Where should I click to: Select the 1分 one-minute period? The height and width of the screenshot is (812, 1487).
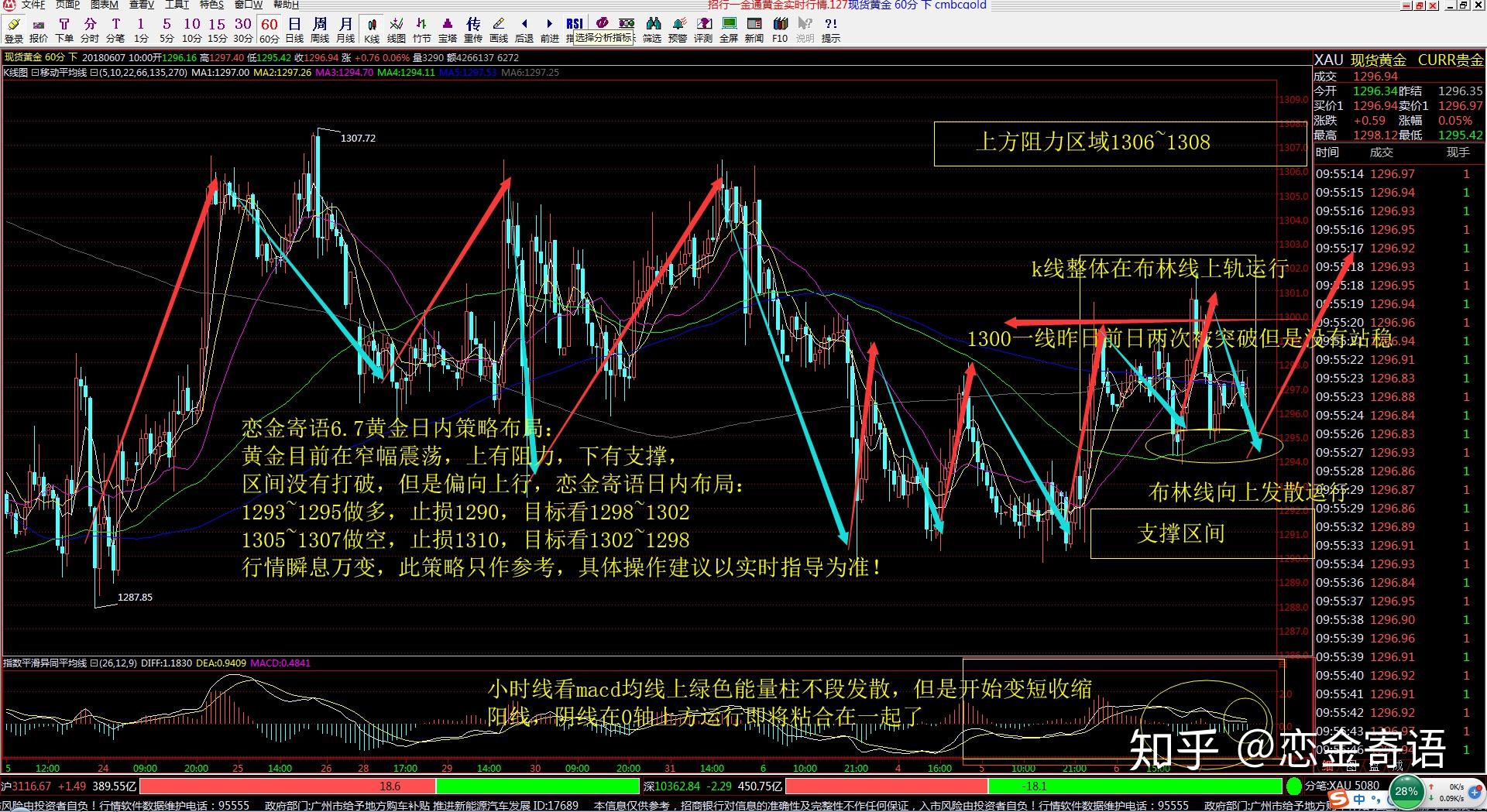tap(141, 30)
